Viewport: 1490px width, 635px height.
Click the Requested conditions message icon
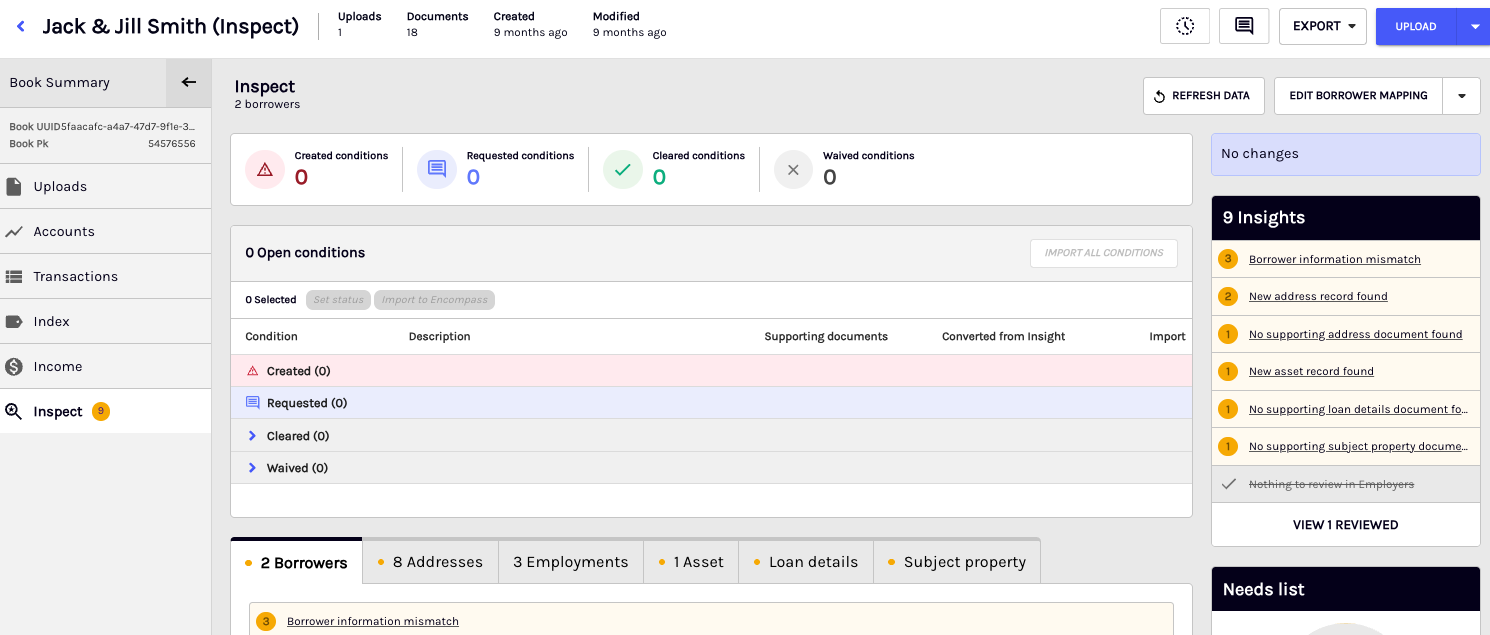click(437, 170)
